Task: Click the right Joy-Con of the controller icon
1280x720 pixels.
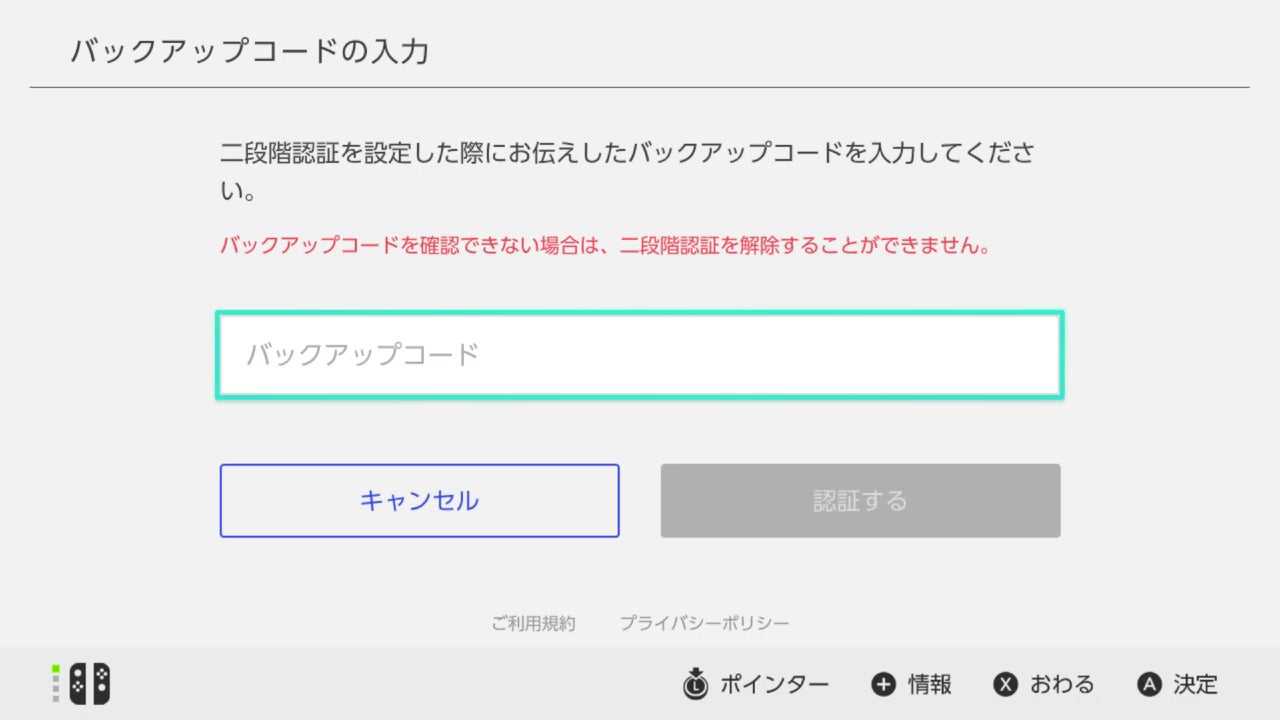Action: [x=101, y=684]
